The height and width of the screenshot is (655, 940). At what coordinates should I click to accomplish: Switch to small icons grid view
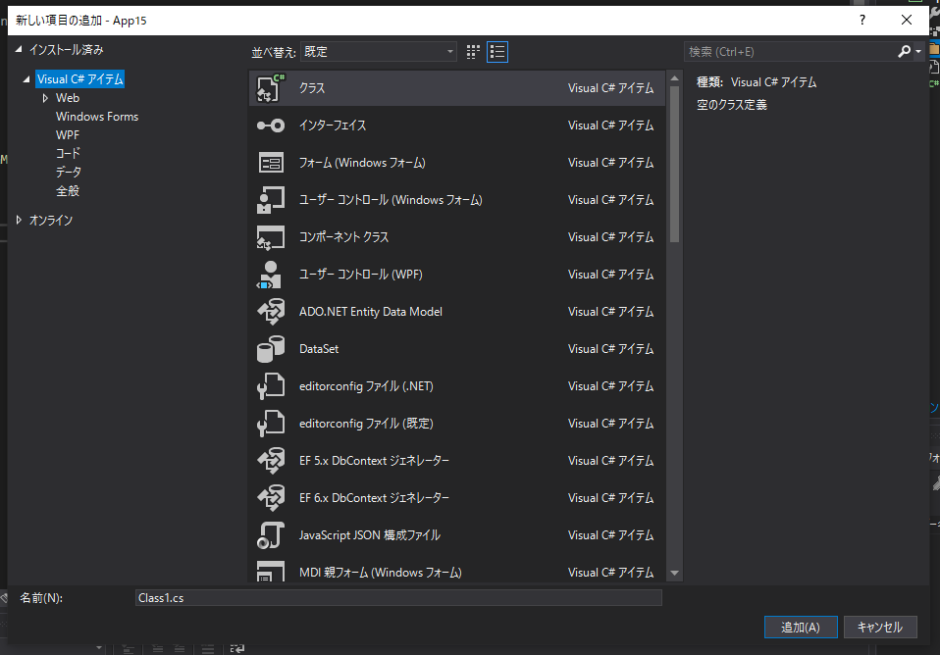[x=474, y=52]
